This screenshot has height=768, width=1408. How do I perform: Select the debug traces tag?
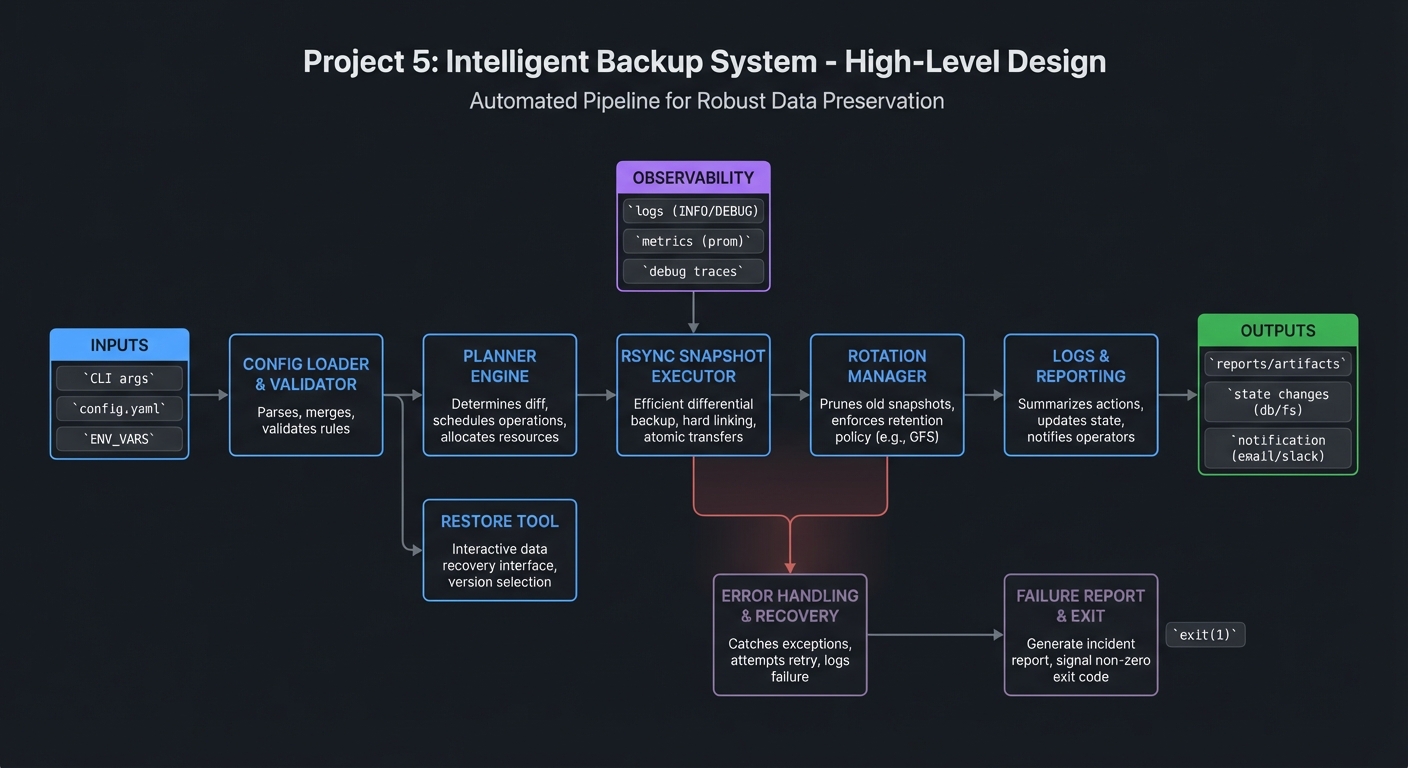pos(693,271)
